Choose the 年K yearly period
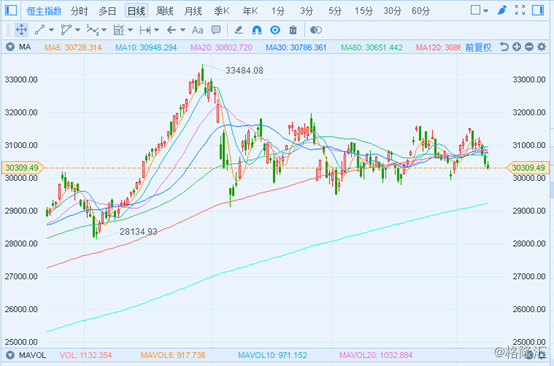 (250, 11)
